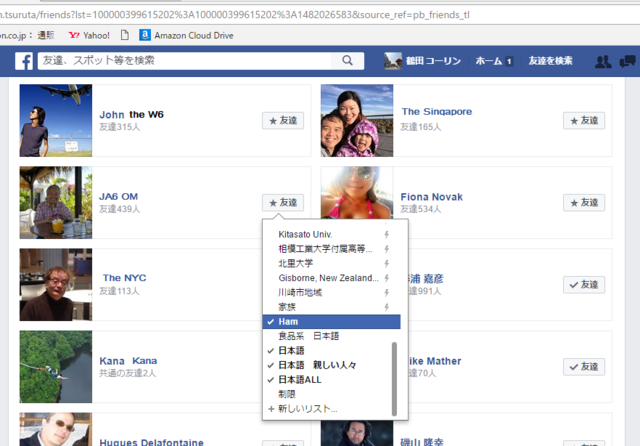The image size is (640, 446).
Task: Open JA6 OM profile name
Action: click(x=119, y=197)
